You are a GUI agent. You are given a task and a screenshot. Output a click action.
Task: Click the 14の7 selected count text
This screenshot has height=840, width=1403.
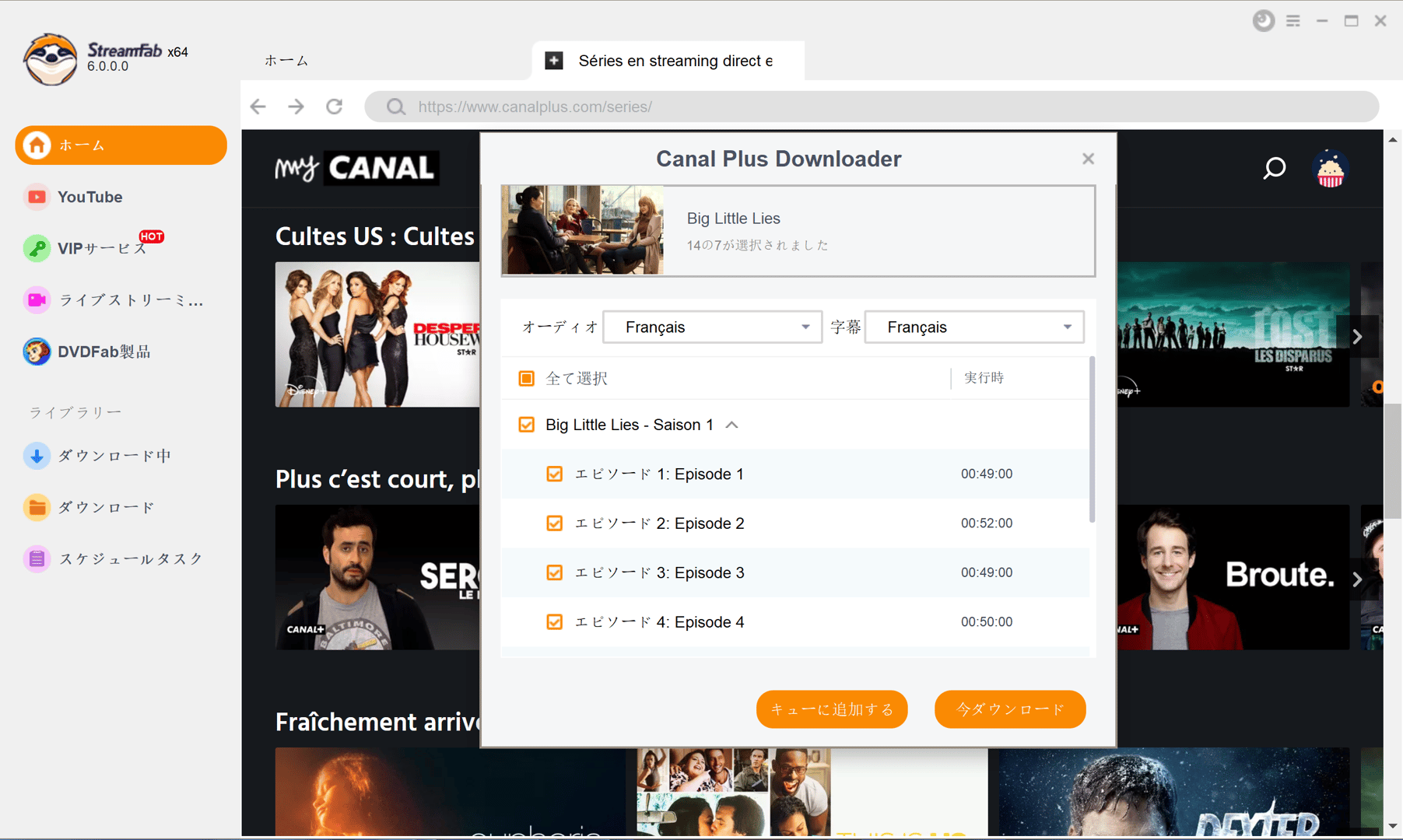[757, 245]
